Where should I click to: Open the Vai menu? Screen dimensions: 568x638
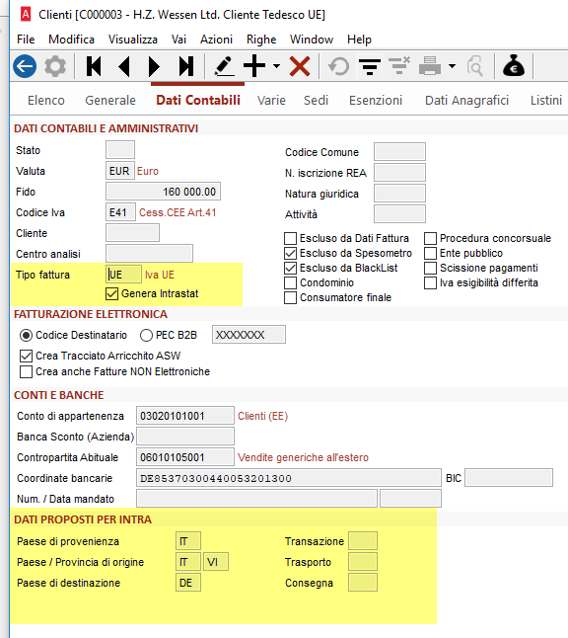point(179,39)
